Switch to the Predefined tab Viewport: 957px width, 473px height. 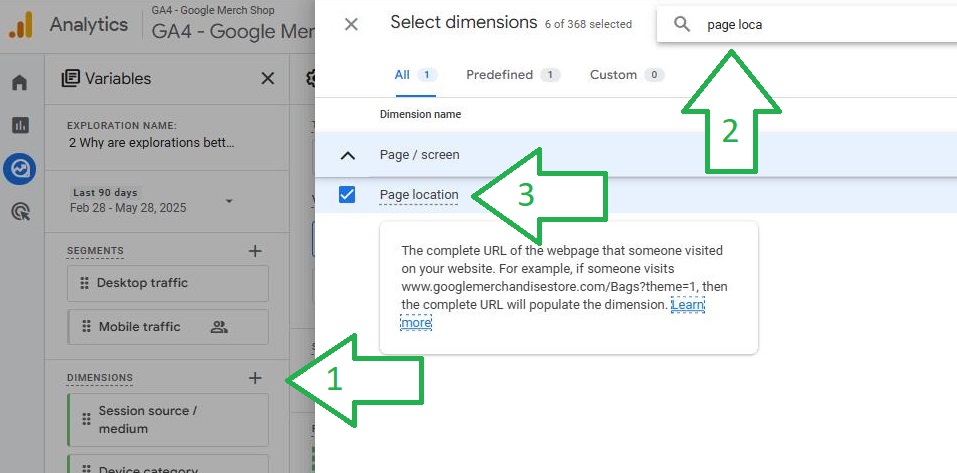click(513, 74)
